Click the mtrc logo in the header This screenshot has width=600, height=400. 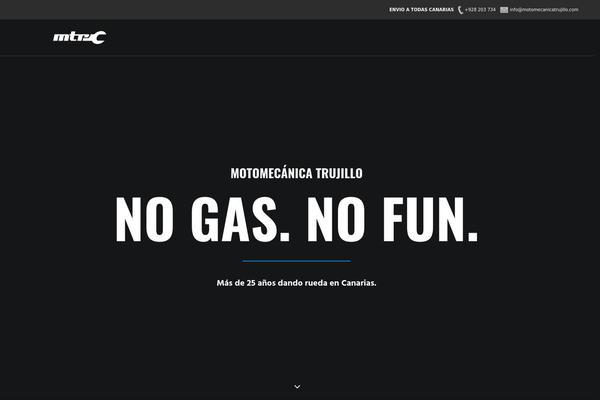[80, 37]
